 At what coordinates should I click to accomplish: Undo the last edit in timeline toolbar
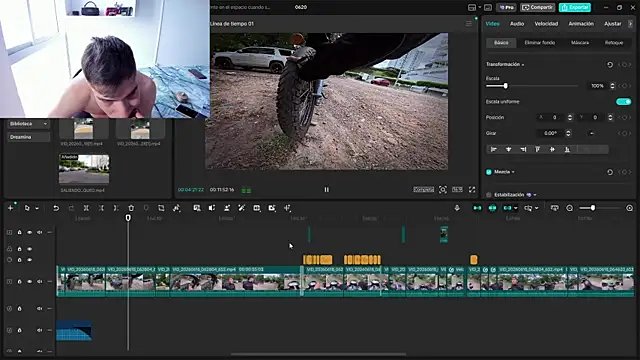click(x=56, y=208)
